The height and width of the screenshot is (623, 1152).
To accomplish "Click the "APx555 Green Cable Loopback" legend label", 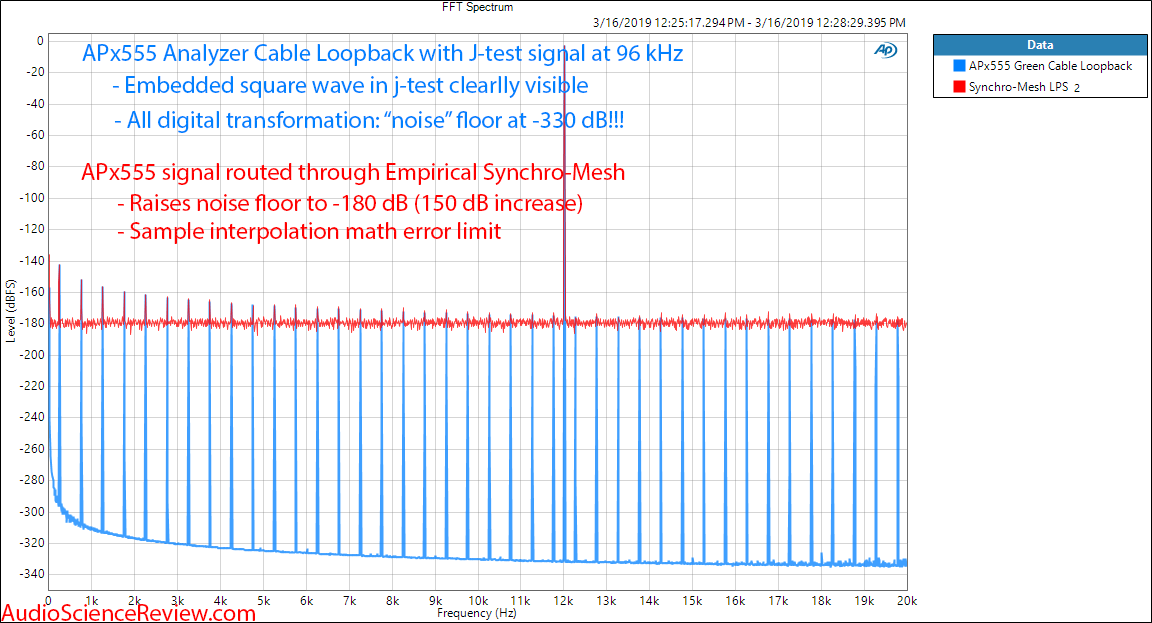I will 1050,65.
